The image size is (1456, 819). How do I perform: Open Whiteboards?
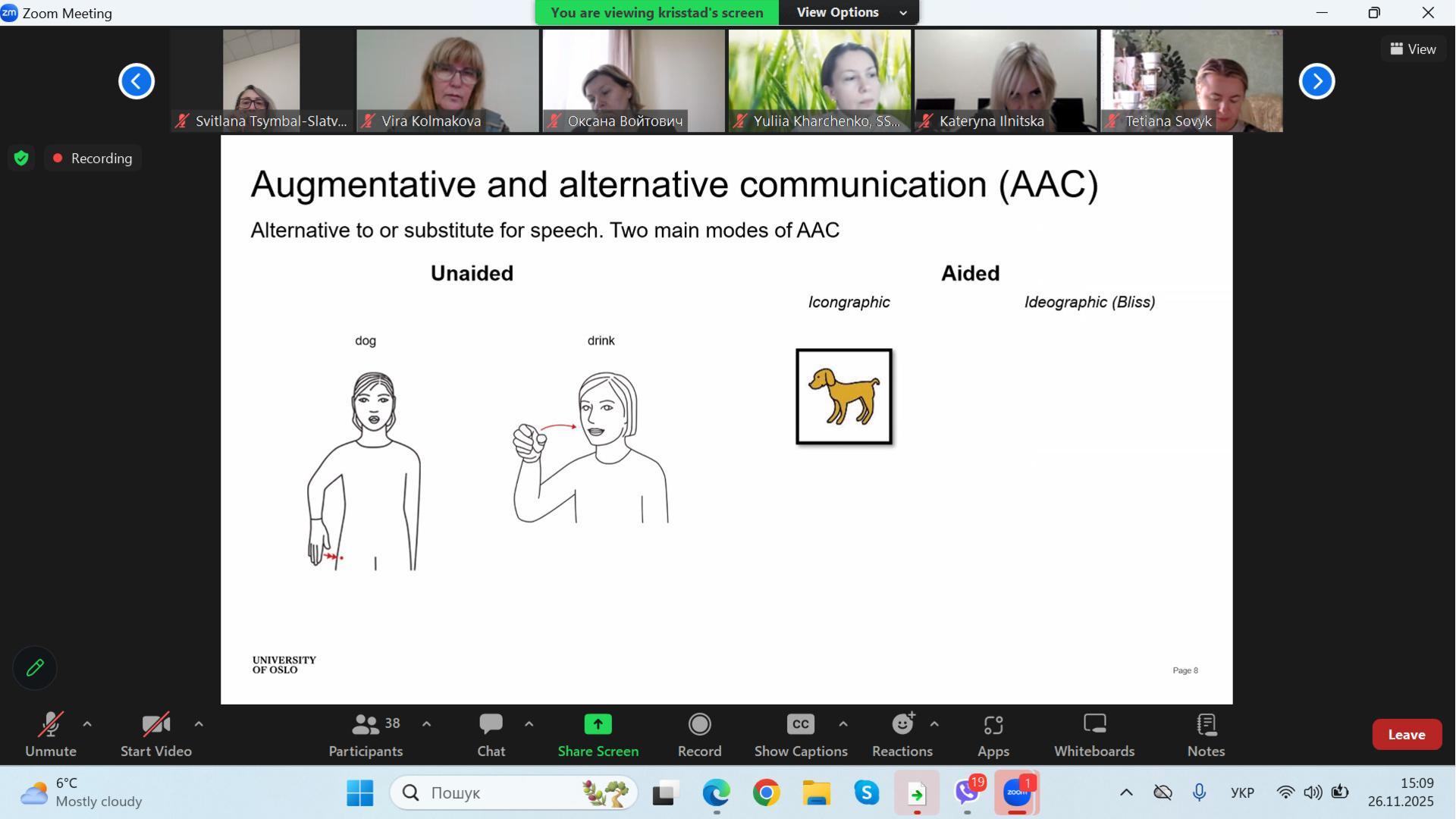point(1094,734)
